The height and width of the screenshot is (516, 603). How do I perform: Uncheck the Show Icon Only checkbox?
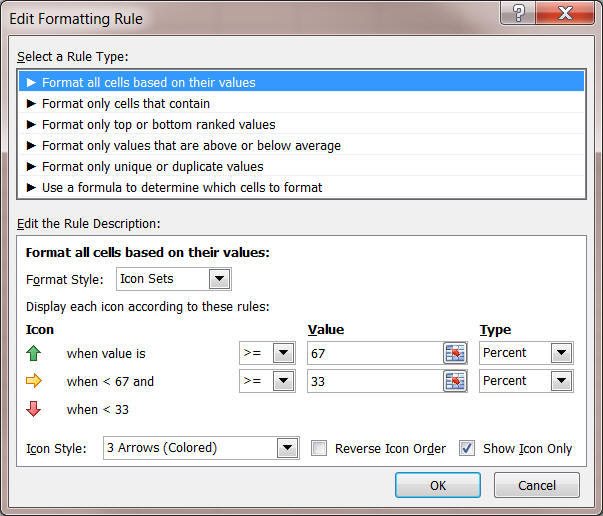tap(467, 448)
